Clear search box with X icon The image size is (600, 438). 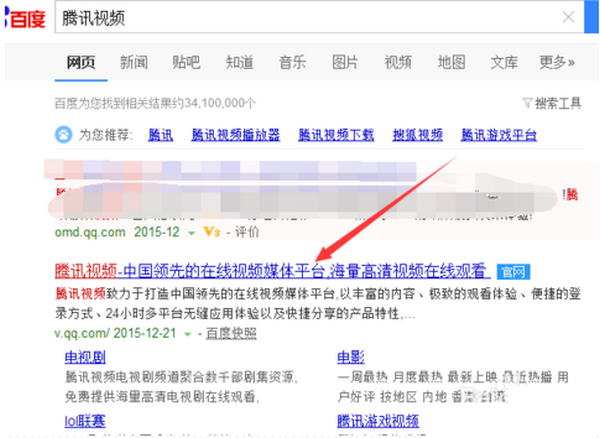[568, 17]
